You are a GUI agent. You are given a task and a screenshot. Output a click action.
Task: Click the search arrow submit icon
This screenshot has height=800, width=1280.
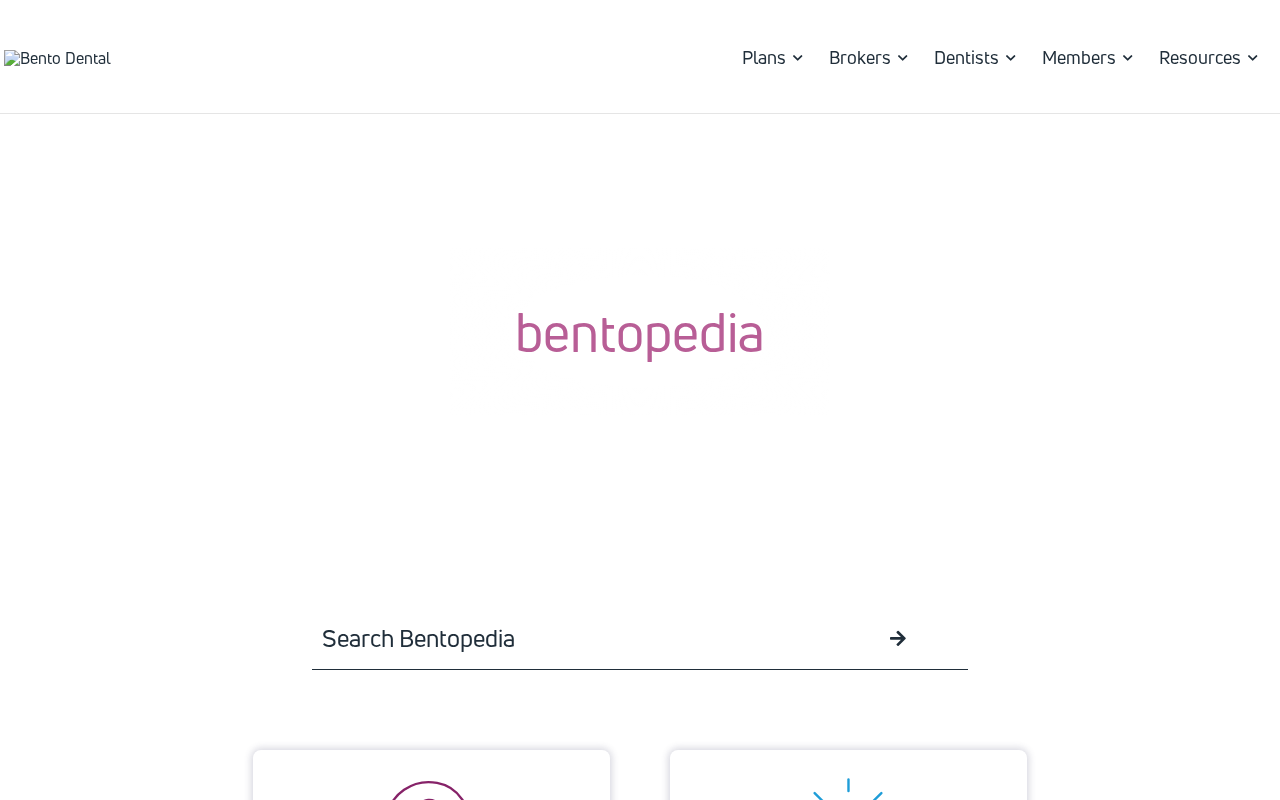pyautogui.click(x=898, y=638)
